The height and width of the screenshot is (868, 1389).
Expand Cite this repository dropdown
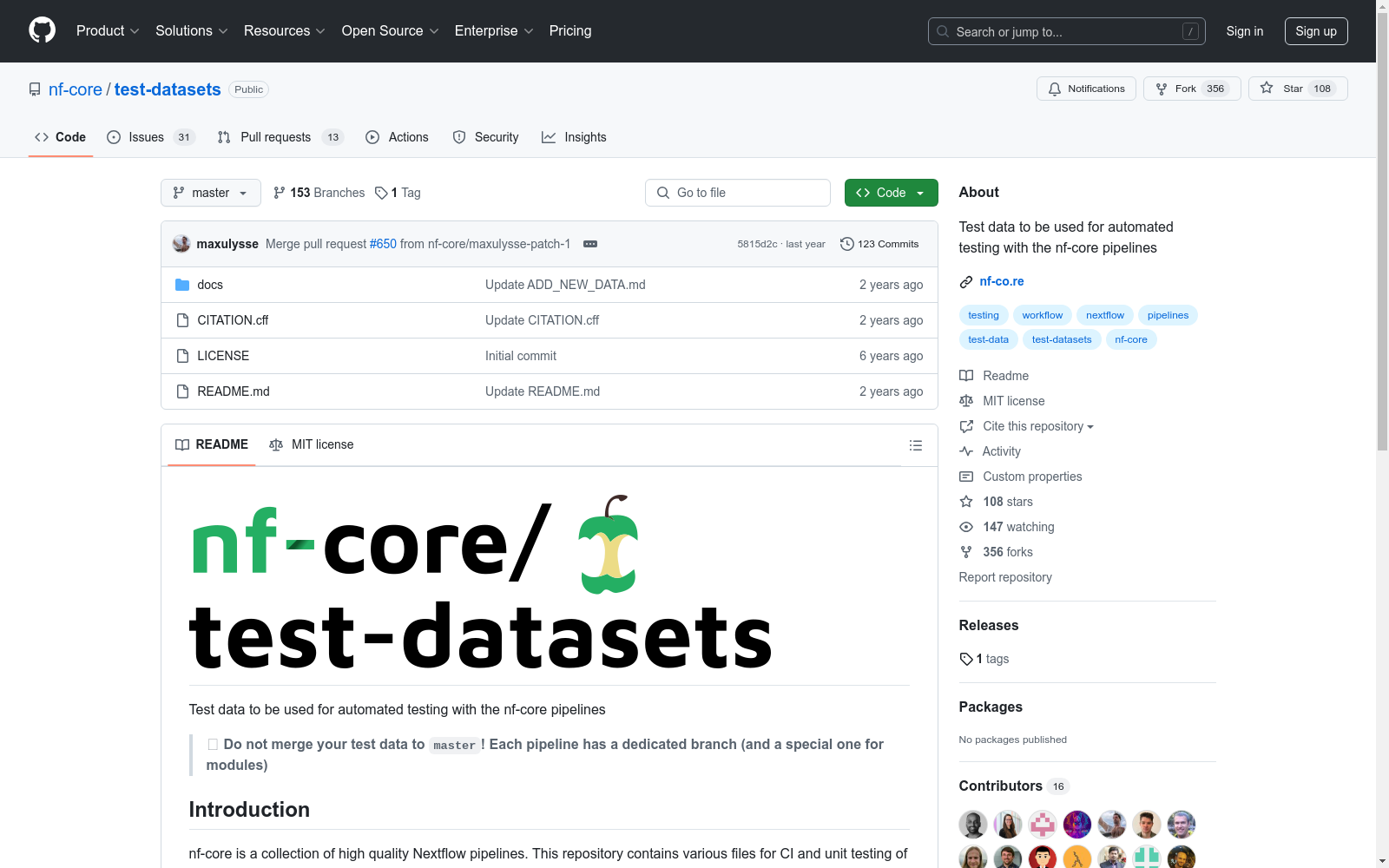[x=1037, y=426]
